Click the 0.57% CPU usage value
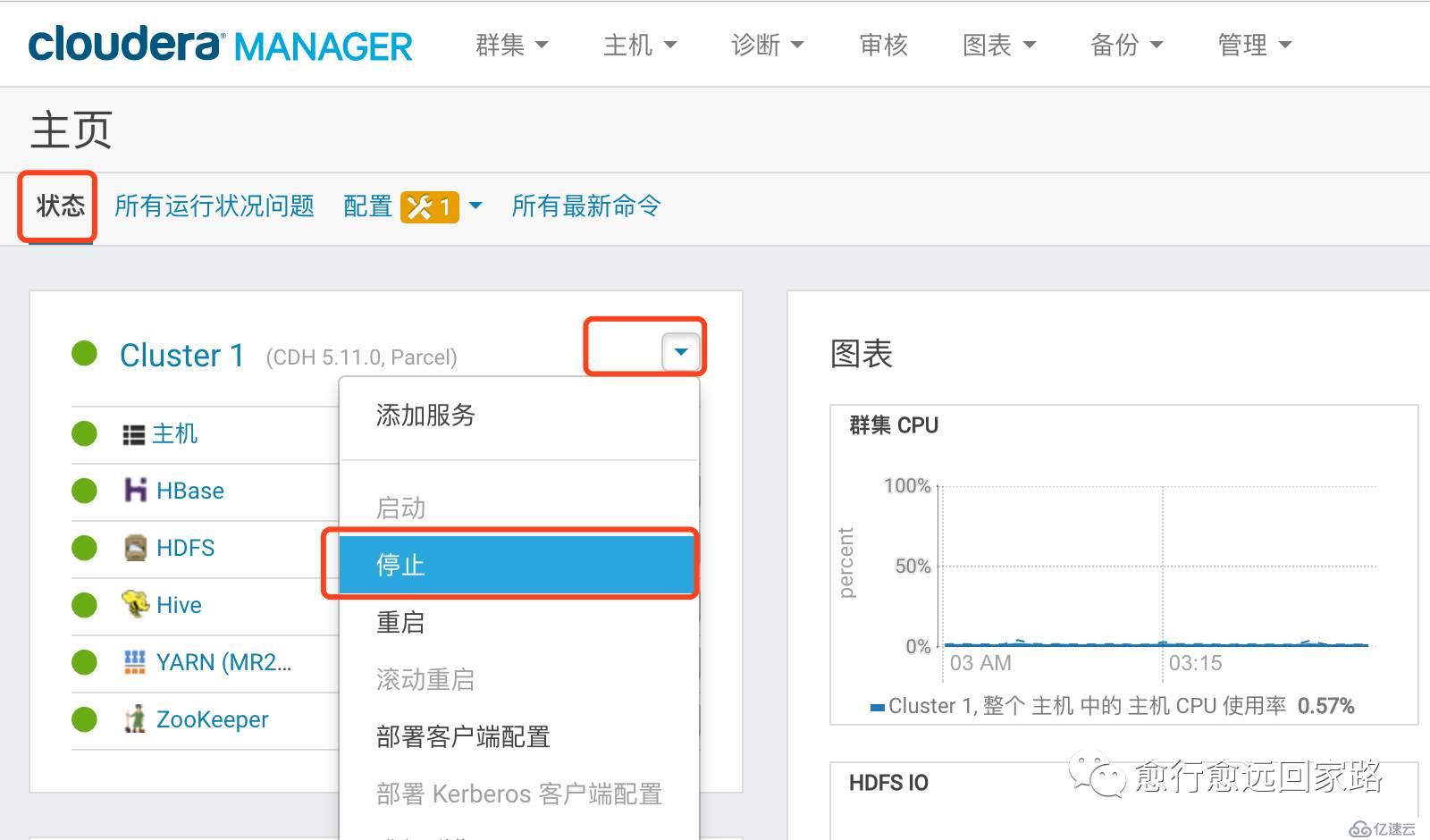Image resolution: width=1430 pixels, height=840 pixels. tap(1325, 706)
